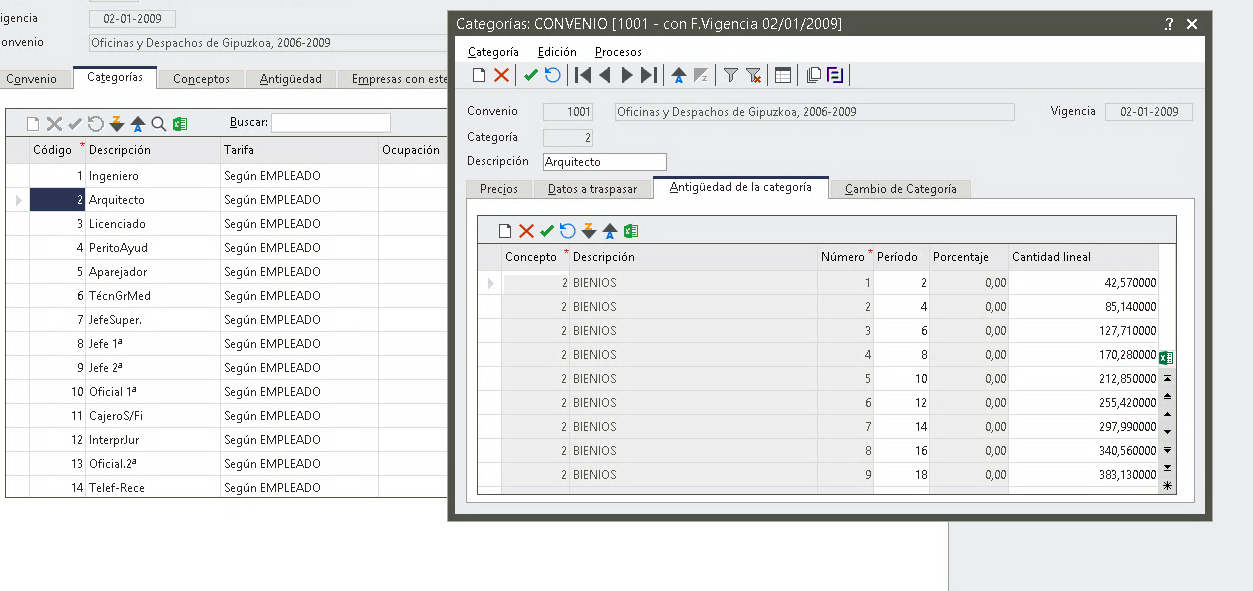Open Antigüedad tab in background window

click(x=291, y=78)
